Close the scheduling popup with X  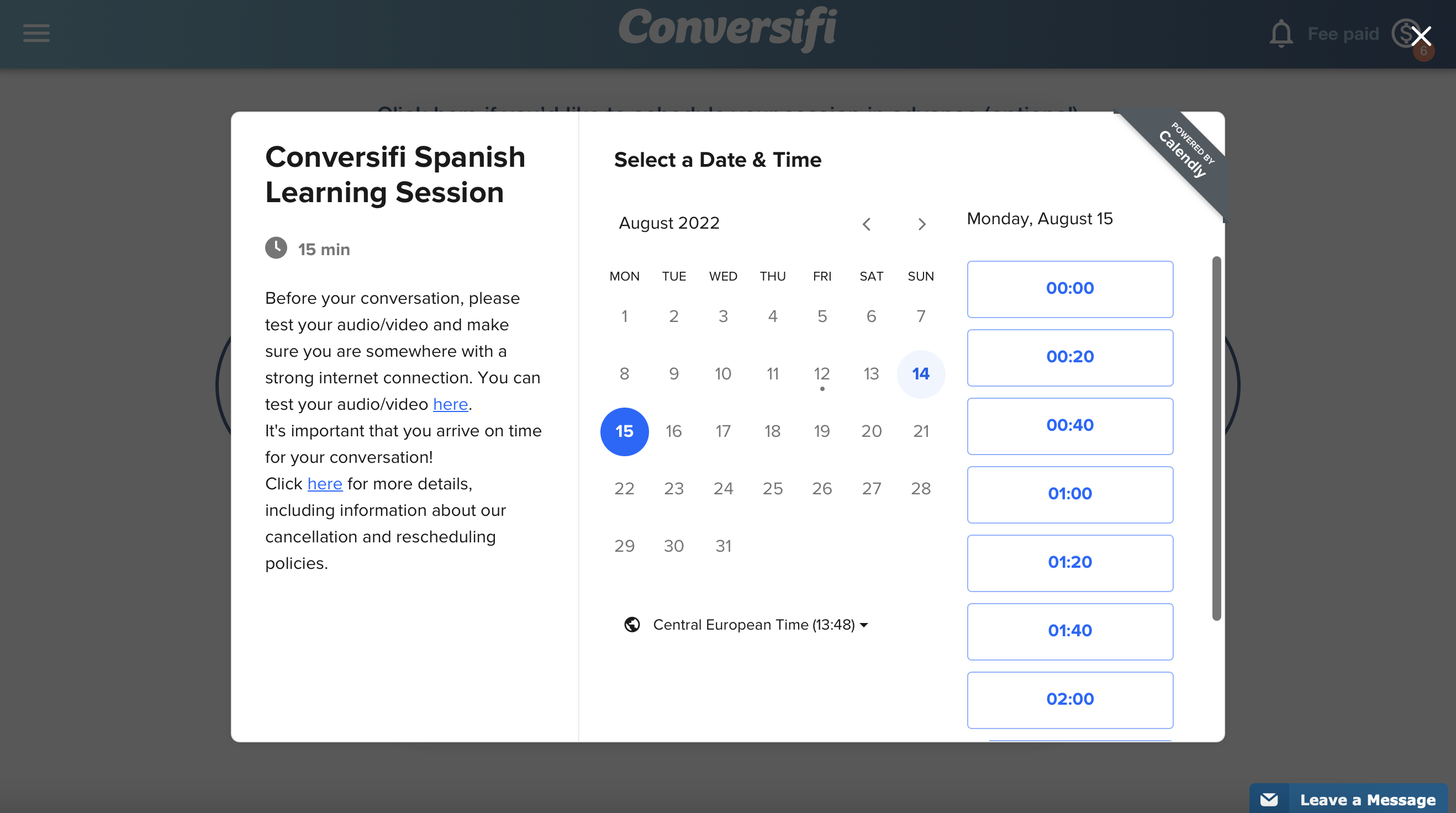[1421, 36]
